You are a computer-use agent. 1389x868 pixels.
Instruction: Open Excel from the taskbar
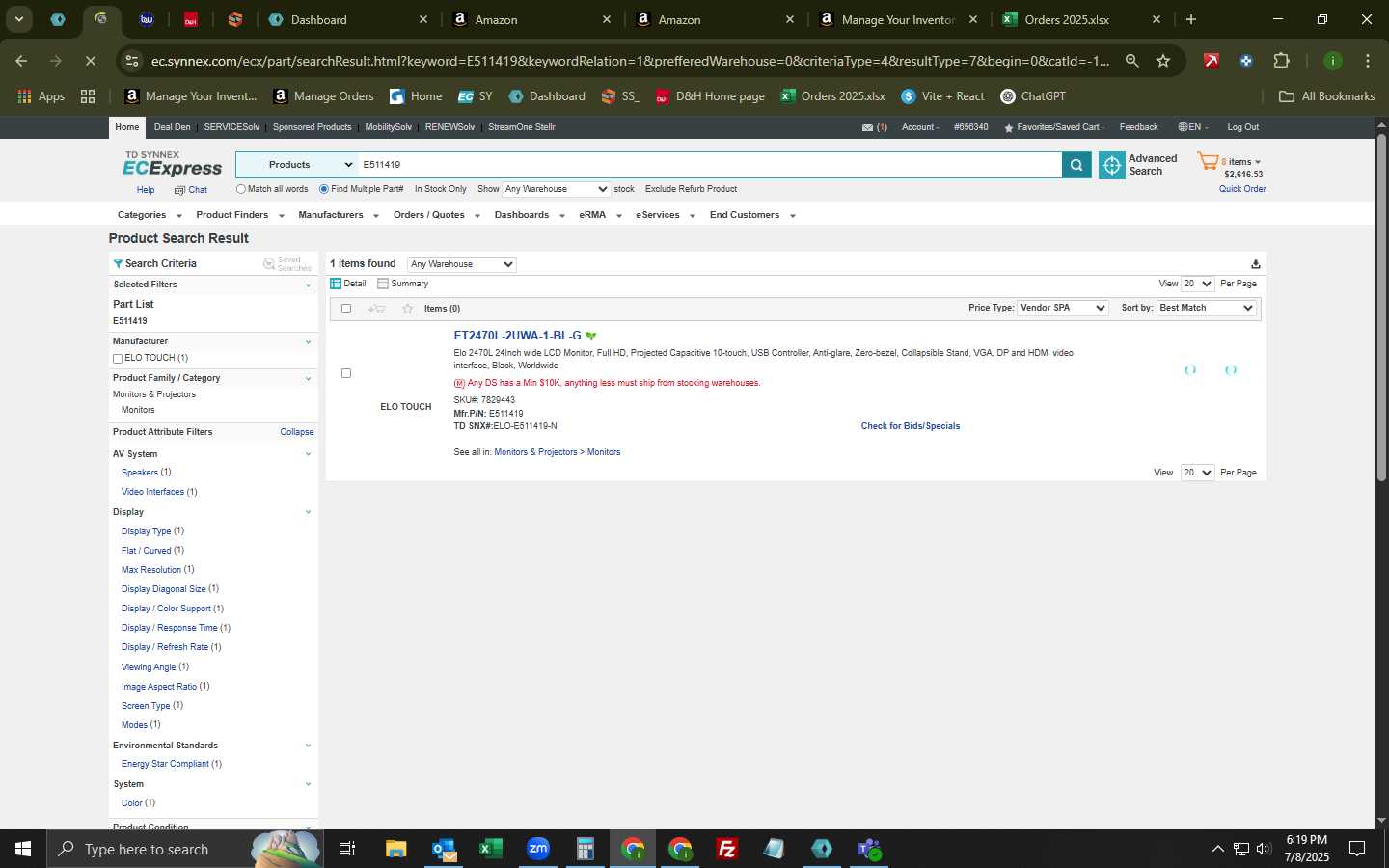point(491,849)
